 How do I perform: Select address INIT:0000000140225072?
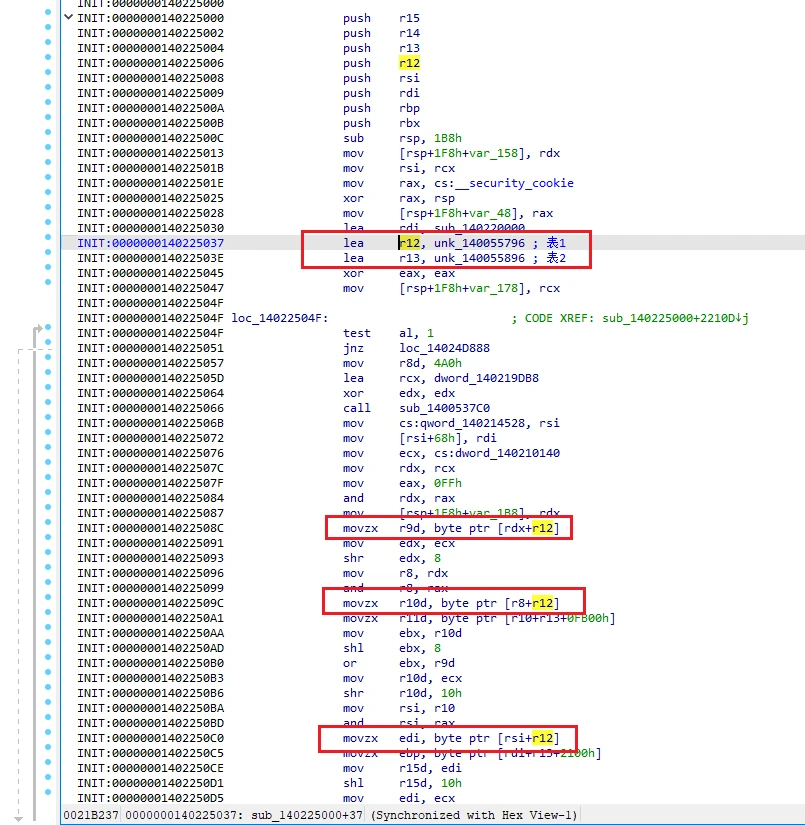150,438
